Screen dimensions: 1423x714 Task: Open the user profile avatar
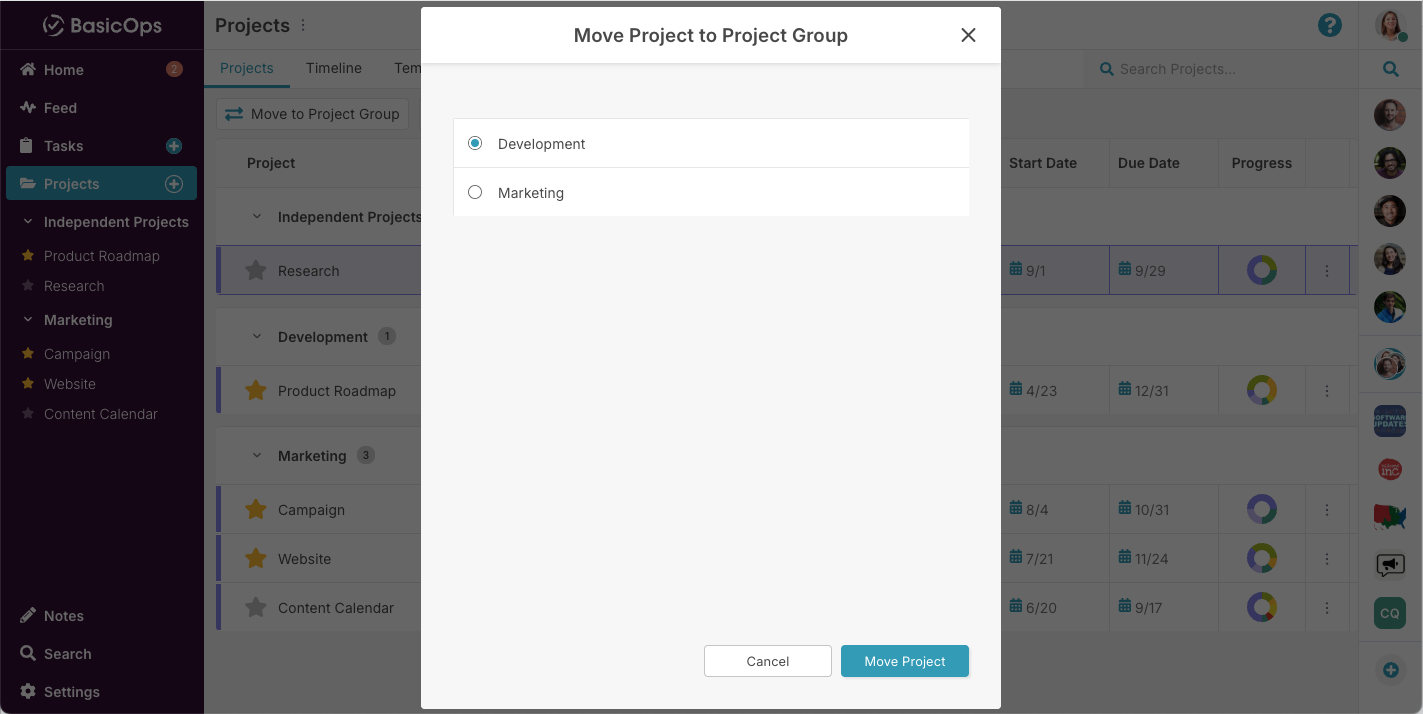[x=1390, y=25]
